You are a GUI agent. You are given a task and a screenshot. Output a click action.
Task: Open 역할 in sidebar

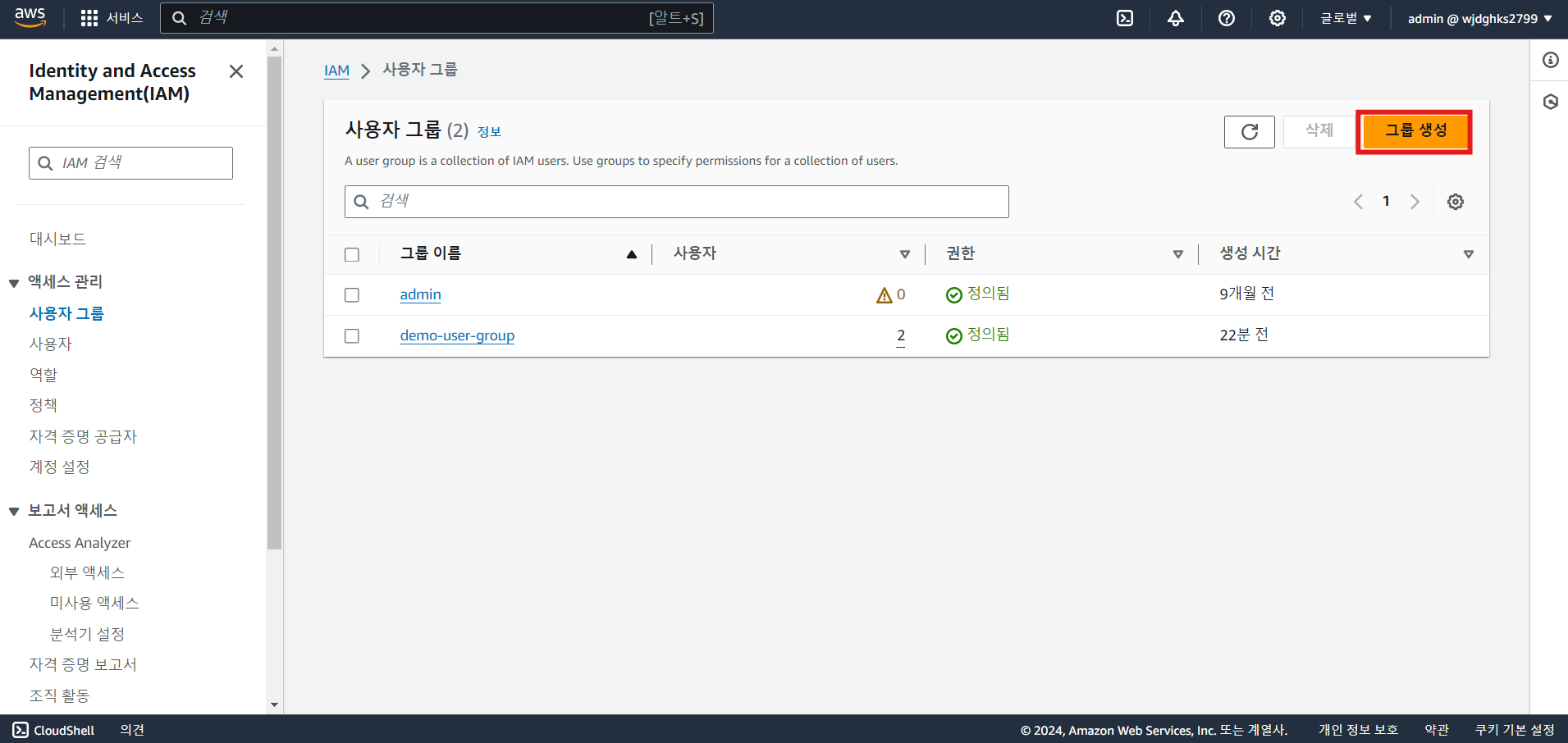pos(43,375)
